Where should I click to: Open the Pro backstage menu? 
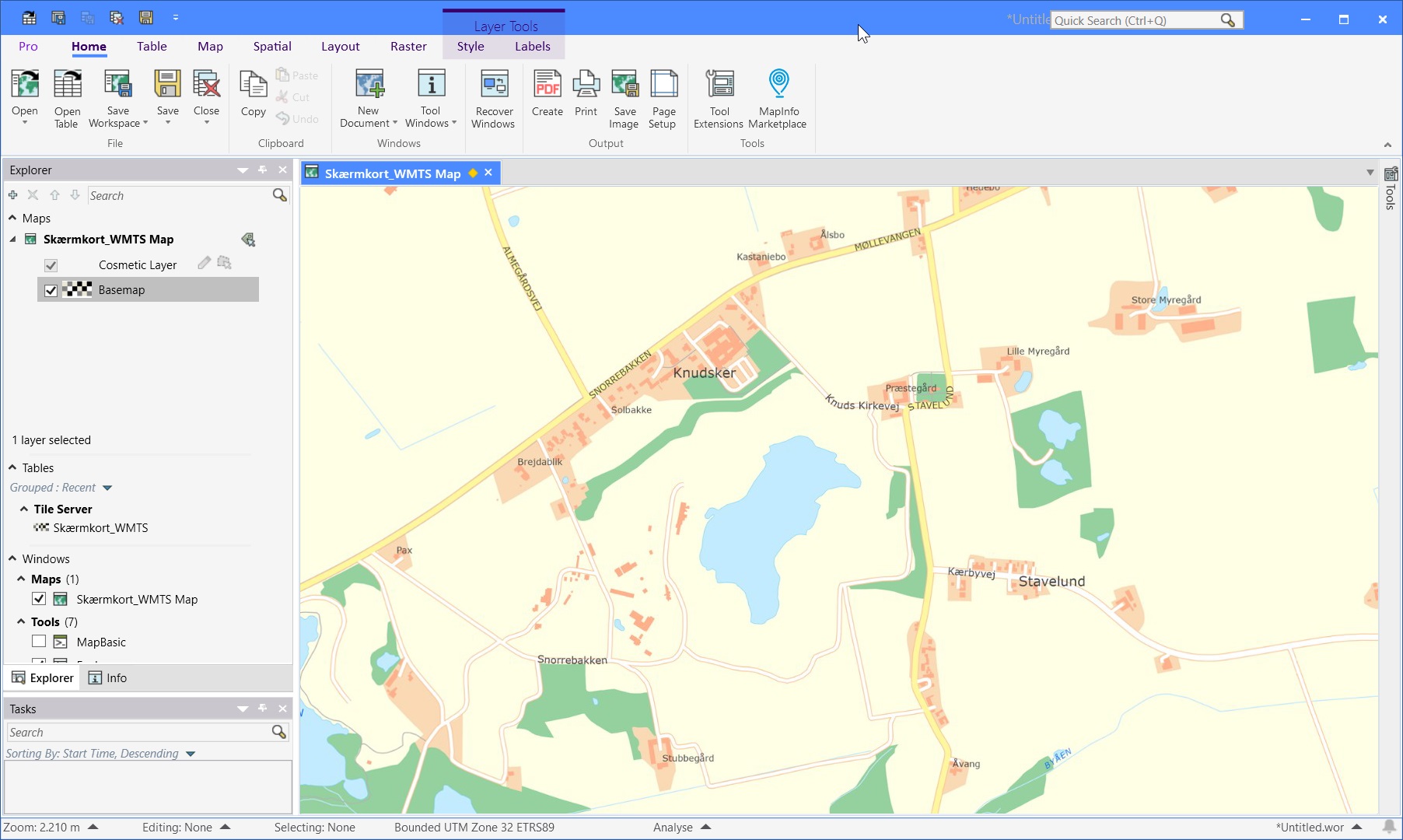coord(28,47)
